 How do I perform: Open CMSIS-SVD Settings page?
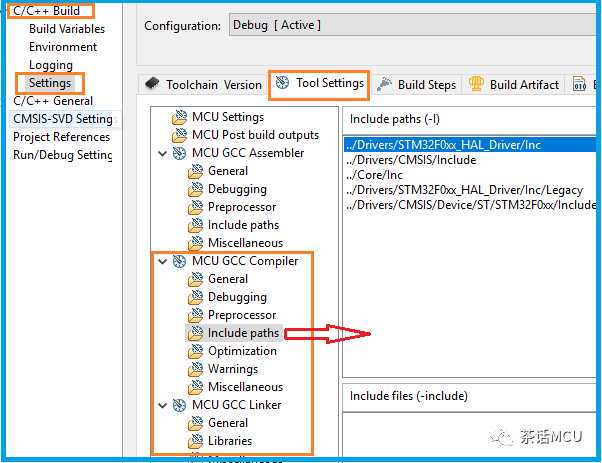(x=65, y=119)
